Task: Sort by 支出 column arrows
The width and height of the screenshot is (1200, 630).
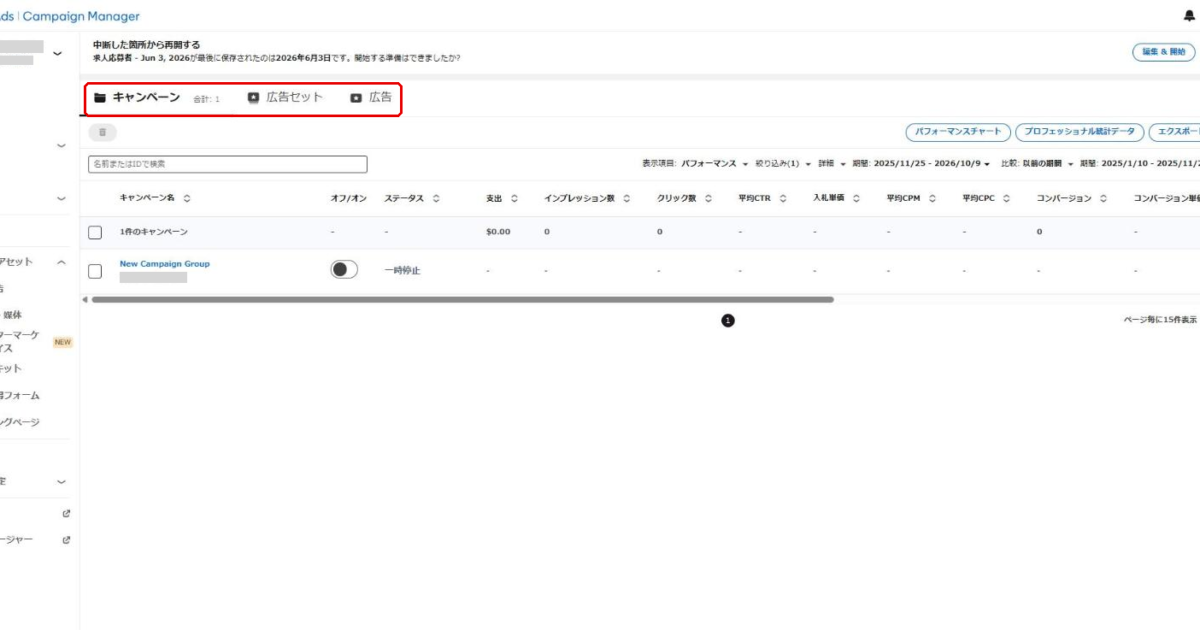Action: coord(514,198)
